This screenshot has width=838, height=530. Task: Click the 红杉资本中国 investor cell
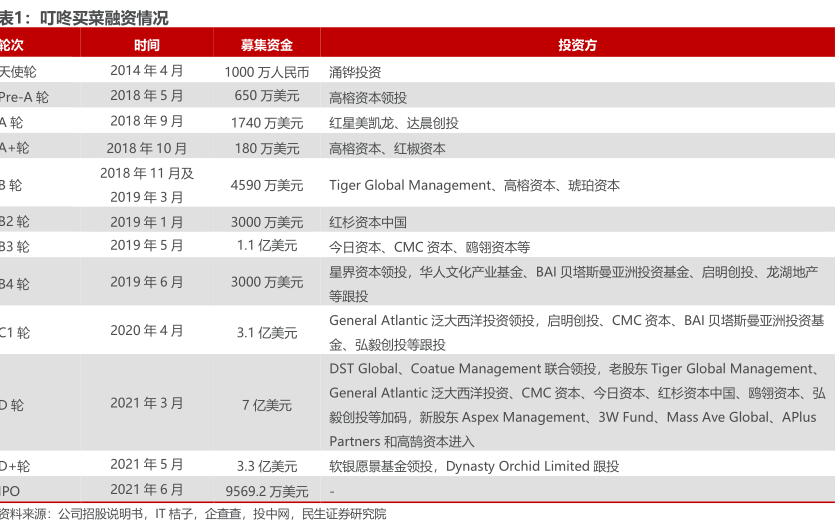tap(368, 222)
